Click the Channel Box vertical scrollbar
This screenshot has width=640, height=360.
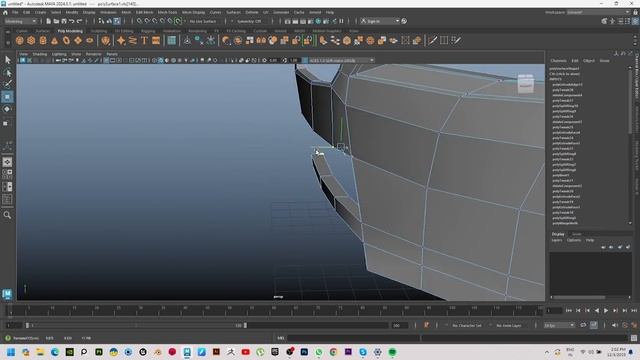point(630,100)
